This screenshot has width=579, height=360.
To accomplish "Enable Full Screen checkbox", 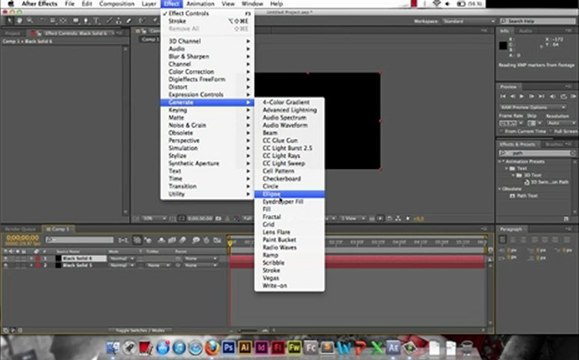I will [551, 131].
